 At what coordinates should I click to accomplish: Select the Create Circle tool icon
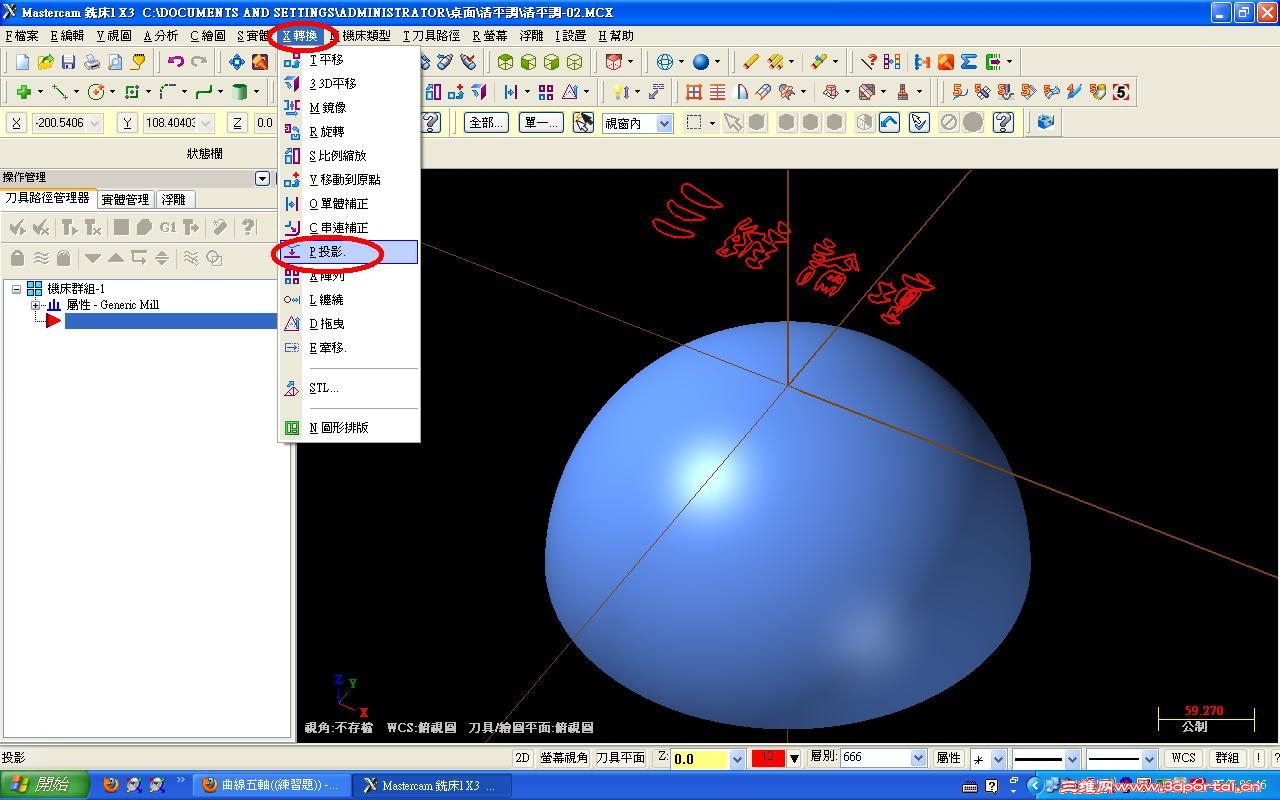click(96, 92)
